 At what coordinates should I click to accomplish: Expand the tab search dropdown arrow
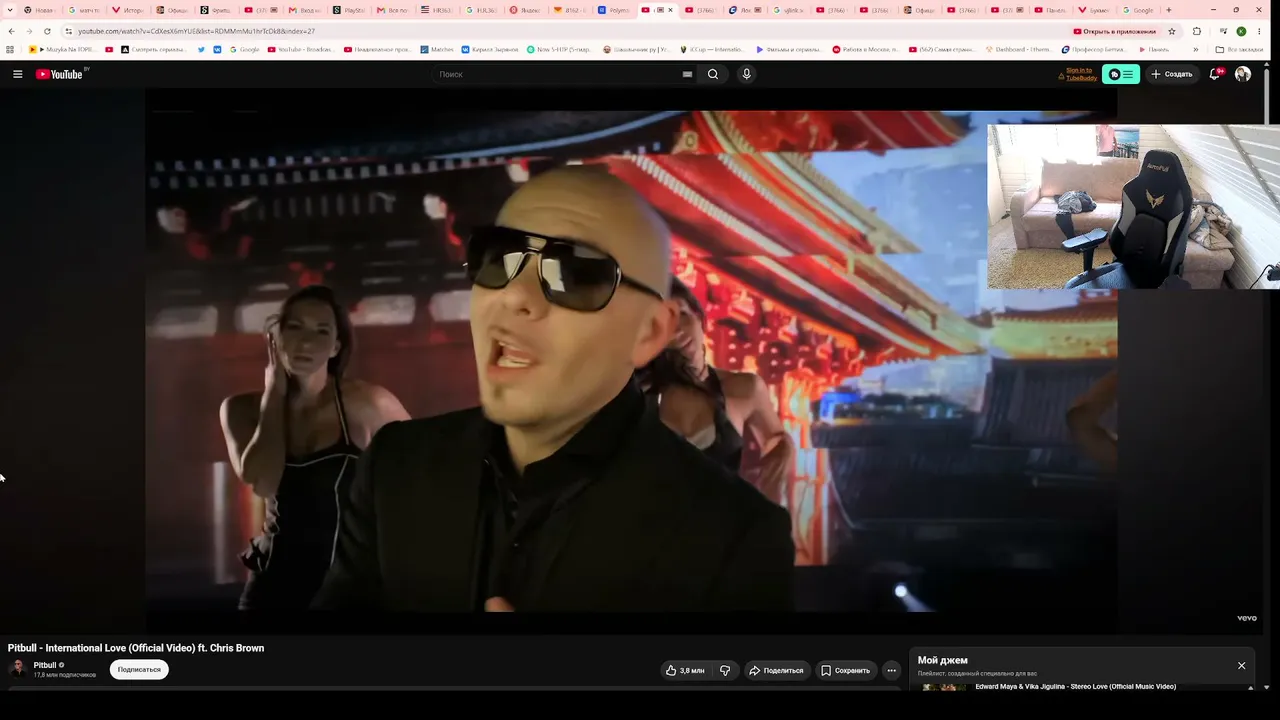(8, 10)
